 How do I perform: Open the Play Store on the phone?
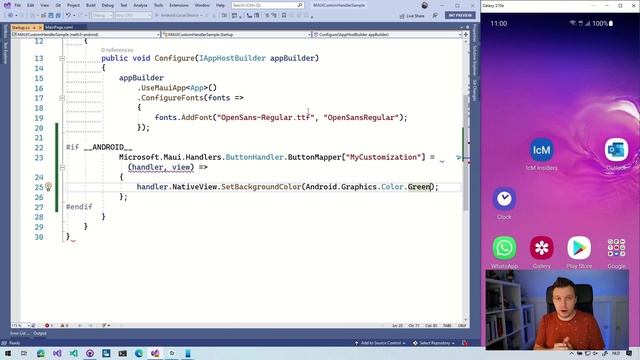[579, 253]
